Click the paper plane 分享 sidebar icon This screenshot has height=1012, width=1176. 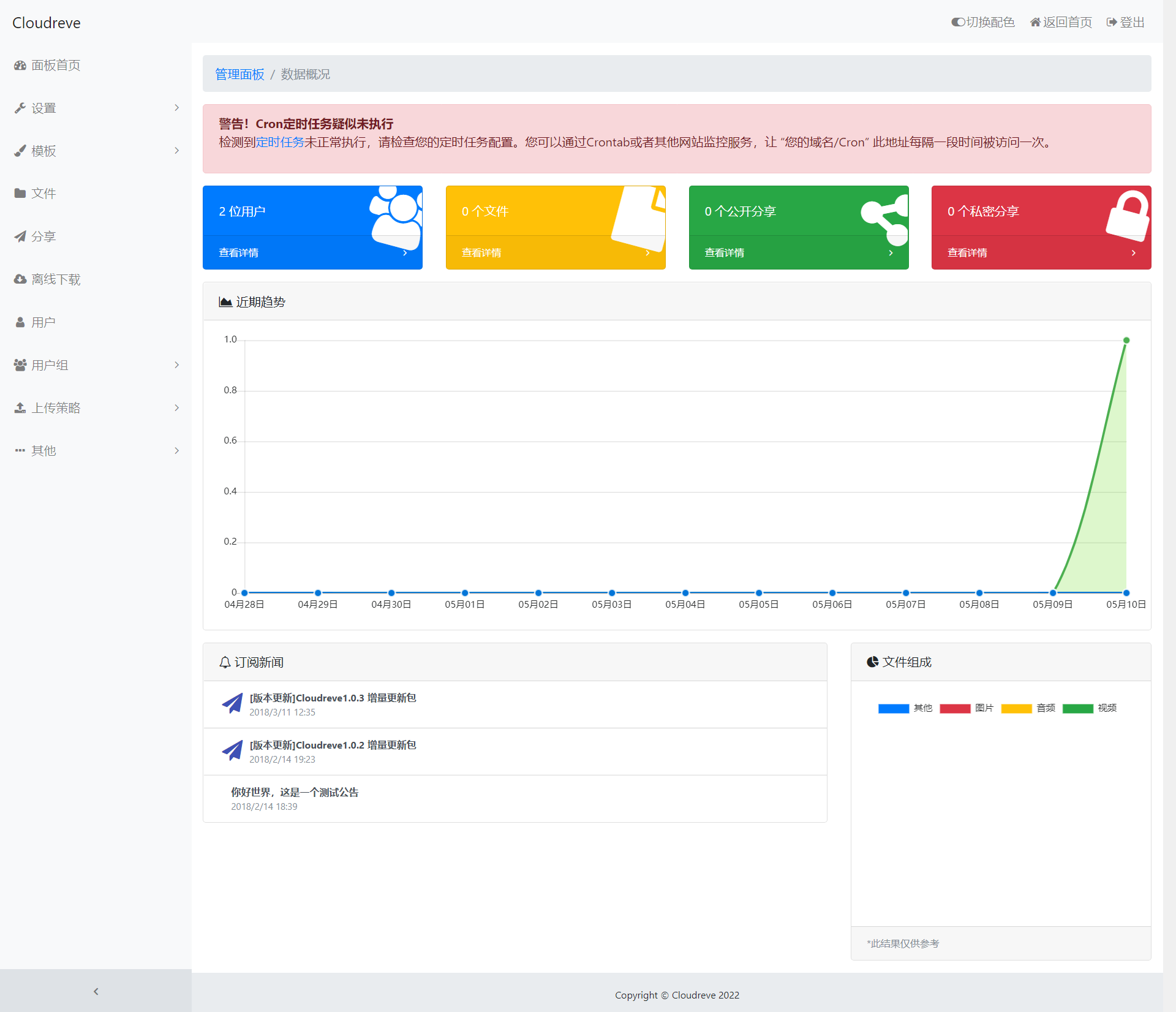(20, 236)
